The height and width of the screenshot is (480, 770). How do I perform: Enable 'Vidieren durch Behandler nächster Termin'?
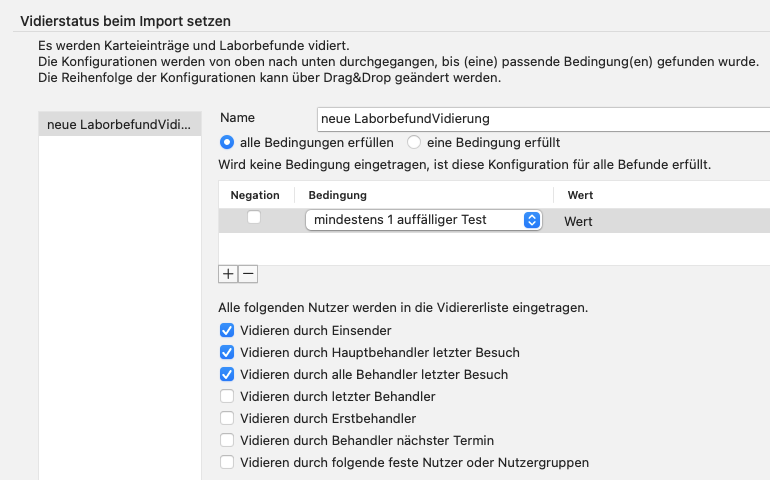(227, 440)
